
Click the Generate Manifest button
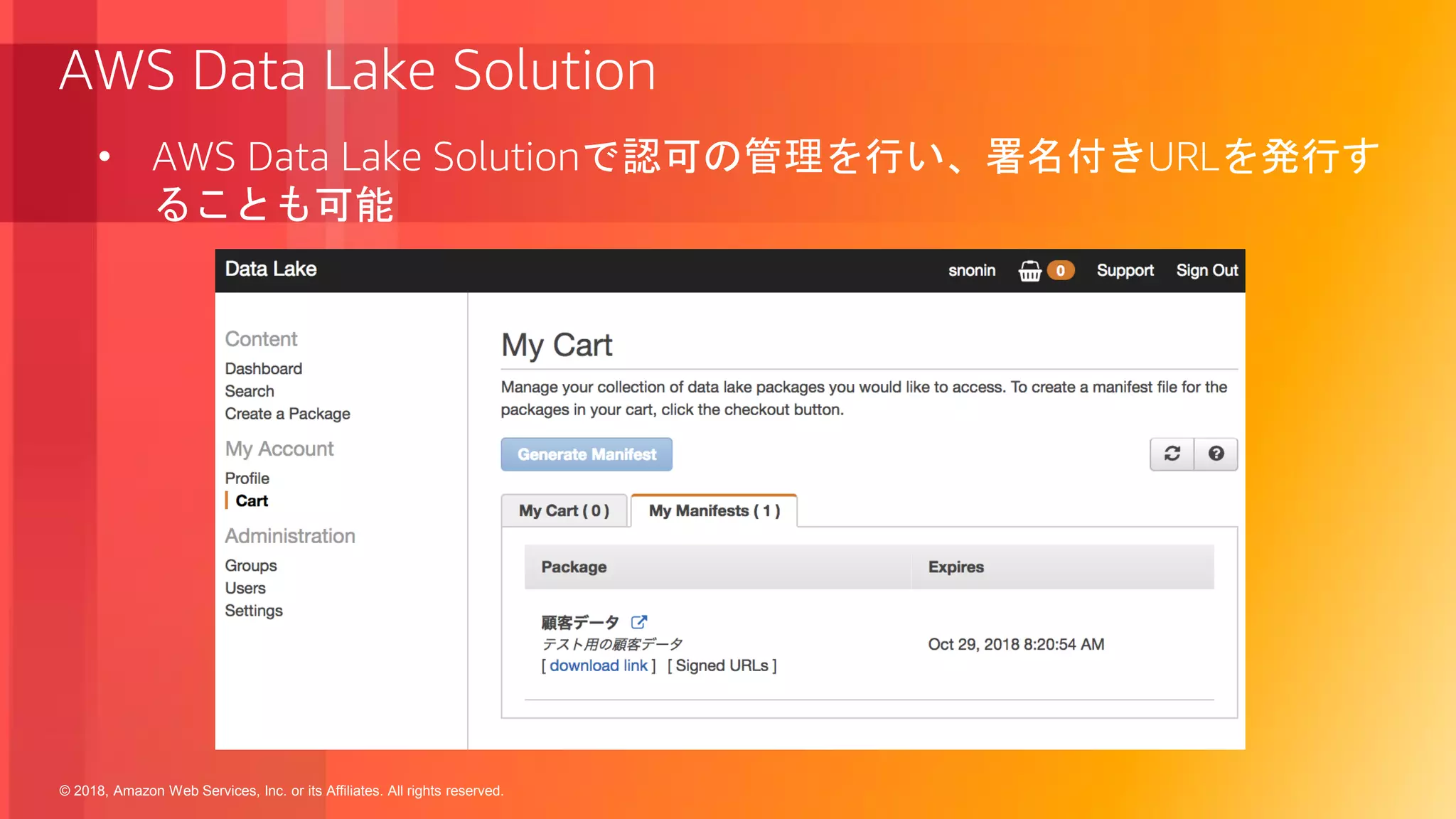pyautogui.click(x=587, y=454)
